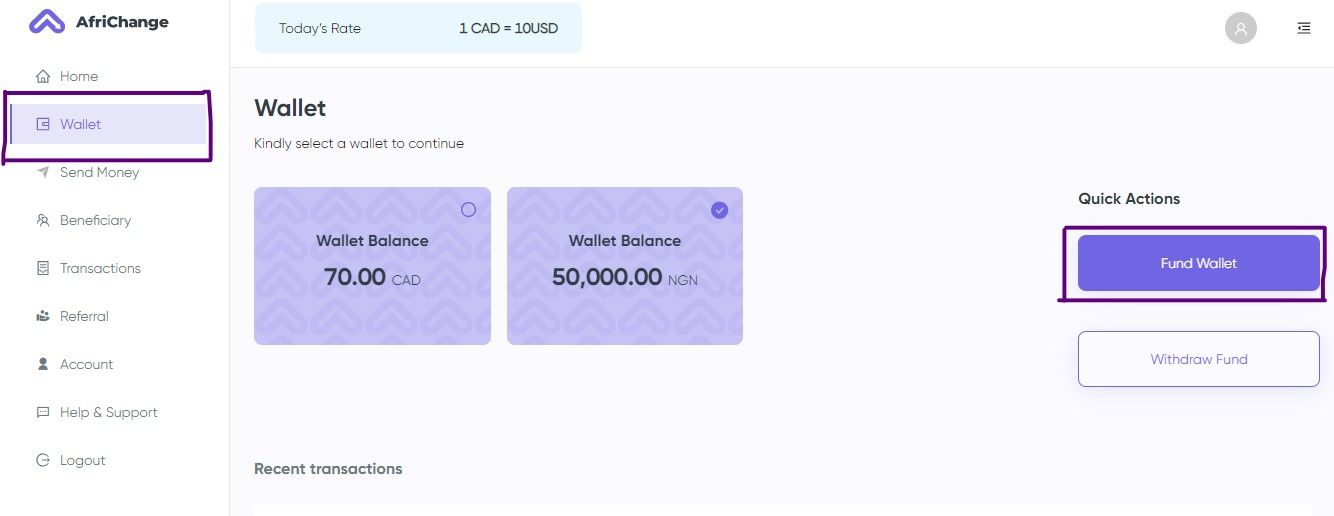Click the Fund Wallet button
This screenshot has height=516, width=1334.
click(1199, 263)
